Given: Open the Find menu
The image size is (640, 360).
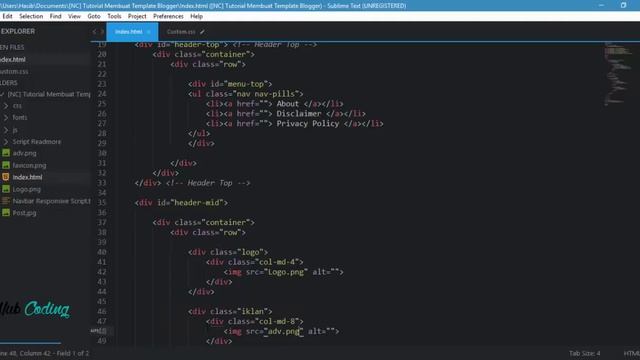Looking at the screenshot, I should [56, 16].
